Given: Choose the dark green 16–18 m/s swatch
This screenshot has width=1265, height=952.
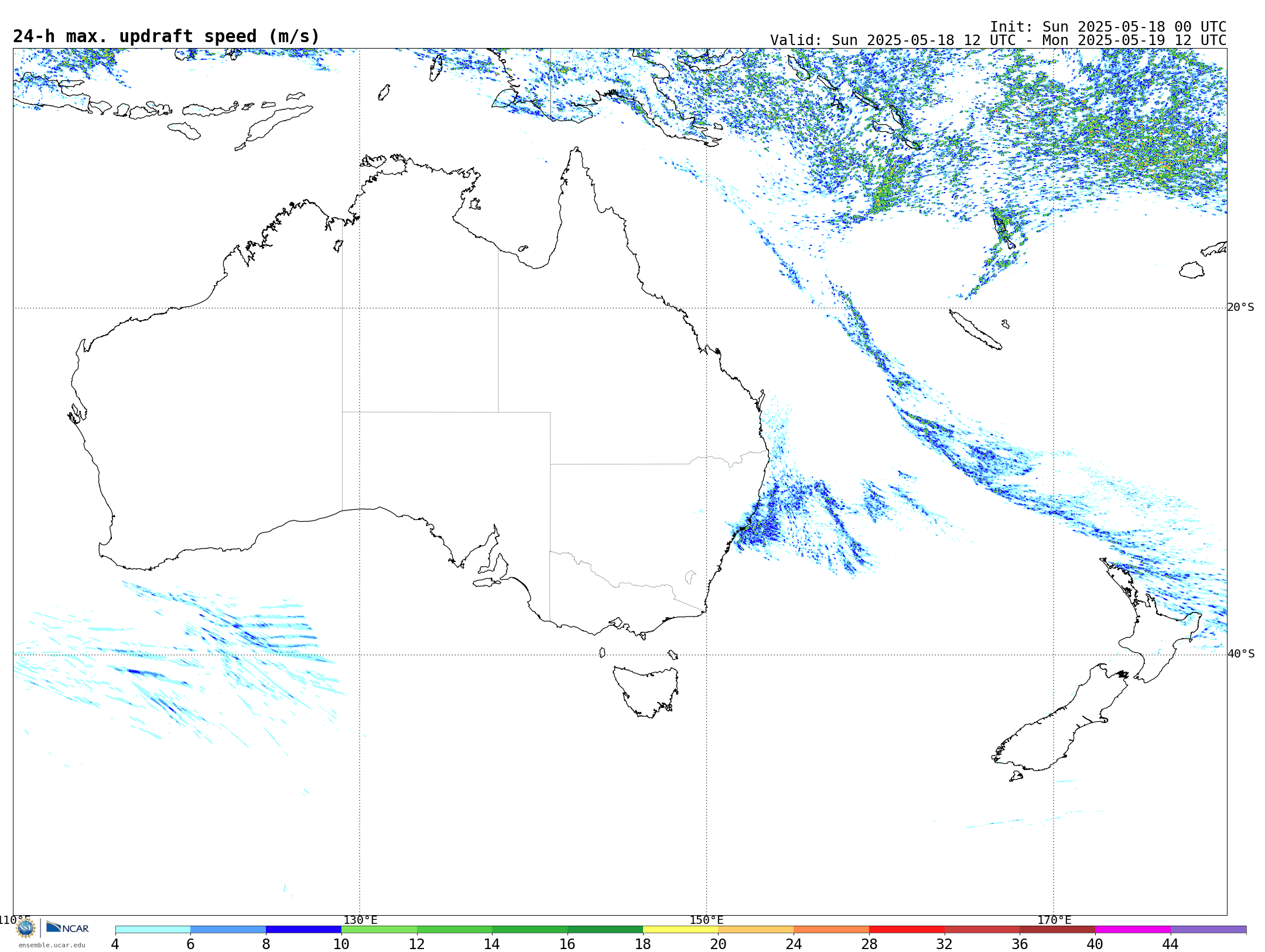Looking at the screenshot, I should (x=605, y=930).
